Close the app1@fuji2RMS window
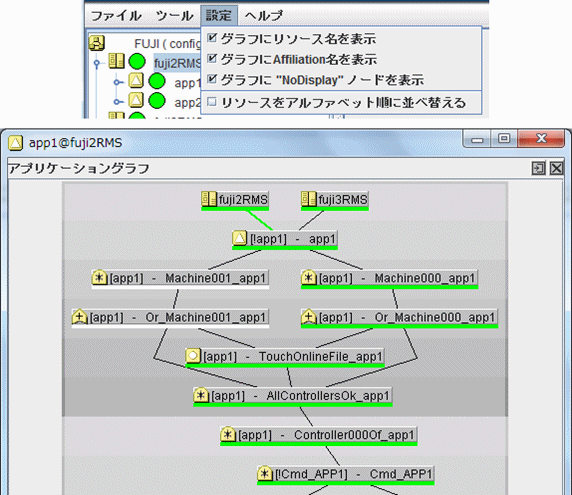The image size is (572, 495). click(541, 139)
